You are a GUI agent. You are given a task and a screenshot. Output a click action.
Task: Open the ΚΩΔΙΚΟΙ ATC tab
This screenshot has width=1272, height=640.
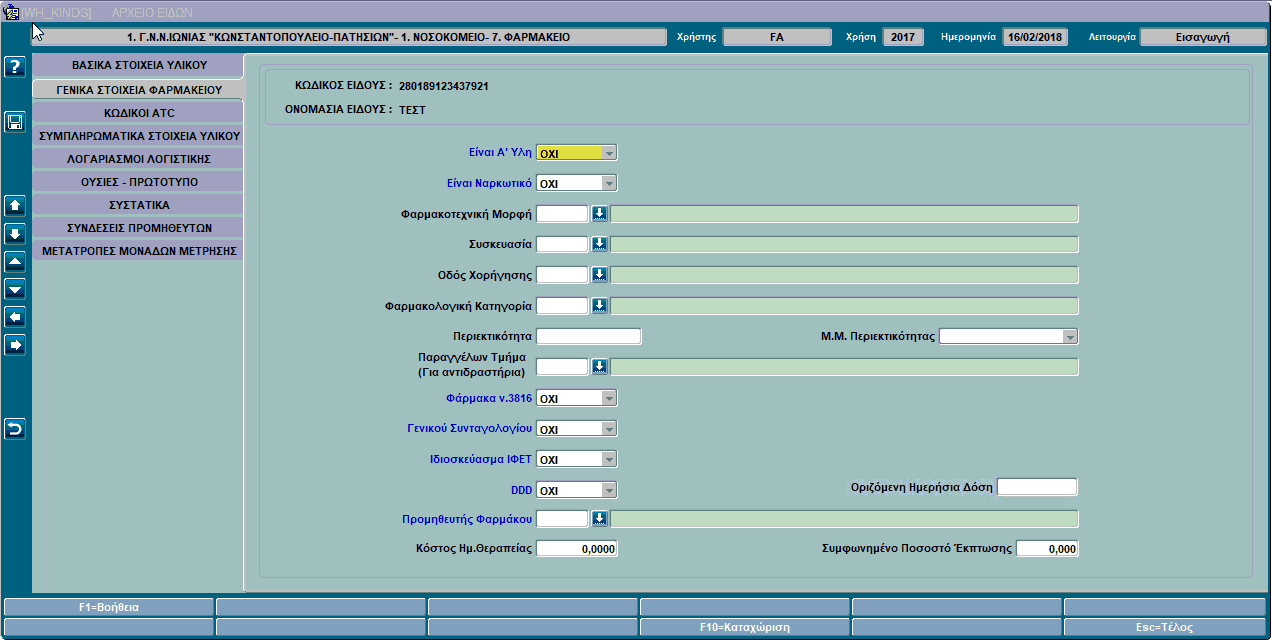pyautogui.click(x=138, y=113)
